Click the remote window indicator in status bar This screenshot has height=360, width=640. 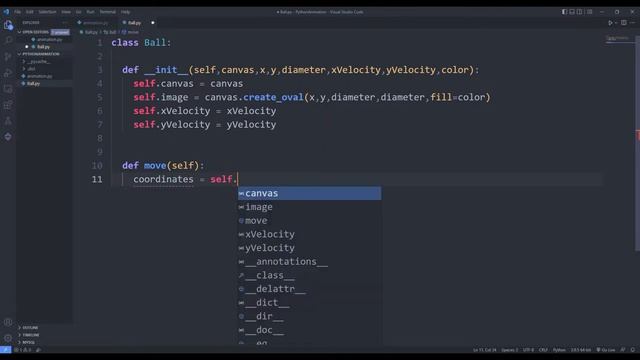pyautogui.click(x=6, y=350)
